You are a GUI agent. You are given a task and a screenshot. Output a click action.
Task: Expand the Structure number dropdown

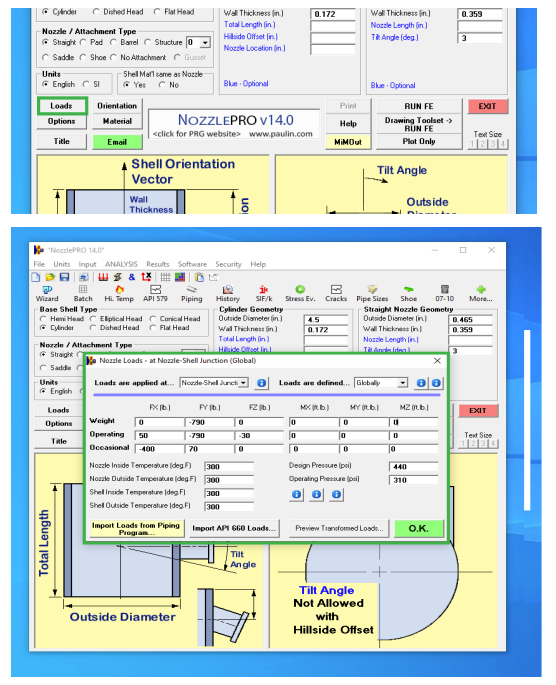click(205, 42)
